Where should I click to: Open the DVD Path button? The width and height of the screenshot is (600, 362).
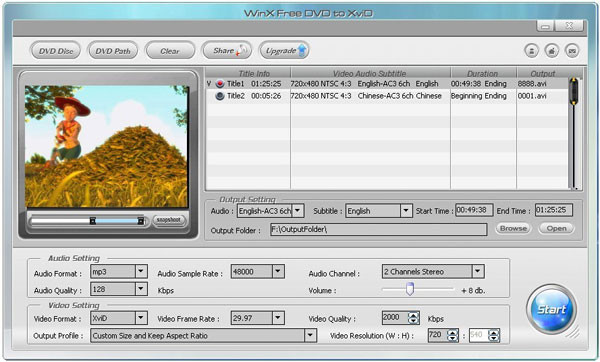tap(113, 51)
